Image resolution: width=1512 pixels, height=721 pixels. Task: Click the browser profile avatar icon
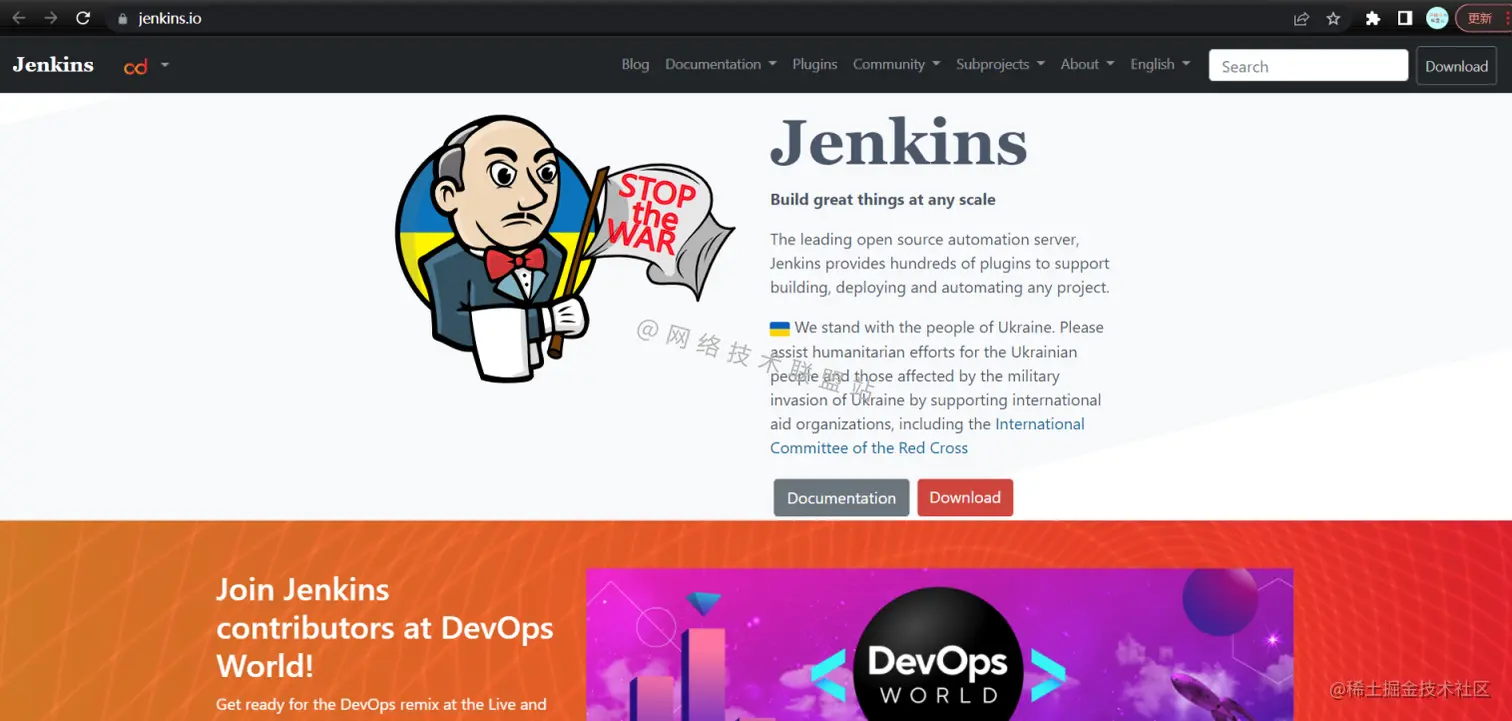(x=1436, y=17)
